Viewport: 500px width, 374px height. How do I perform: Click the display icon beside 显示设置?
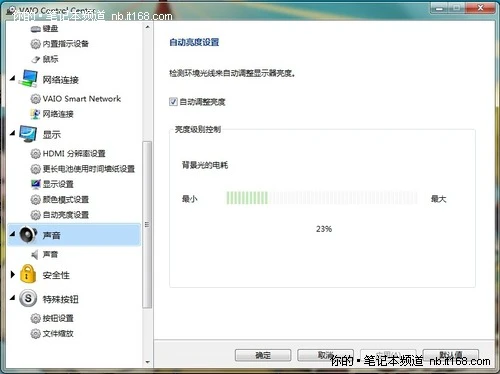click(36, 184)
